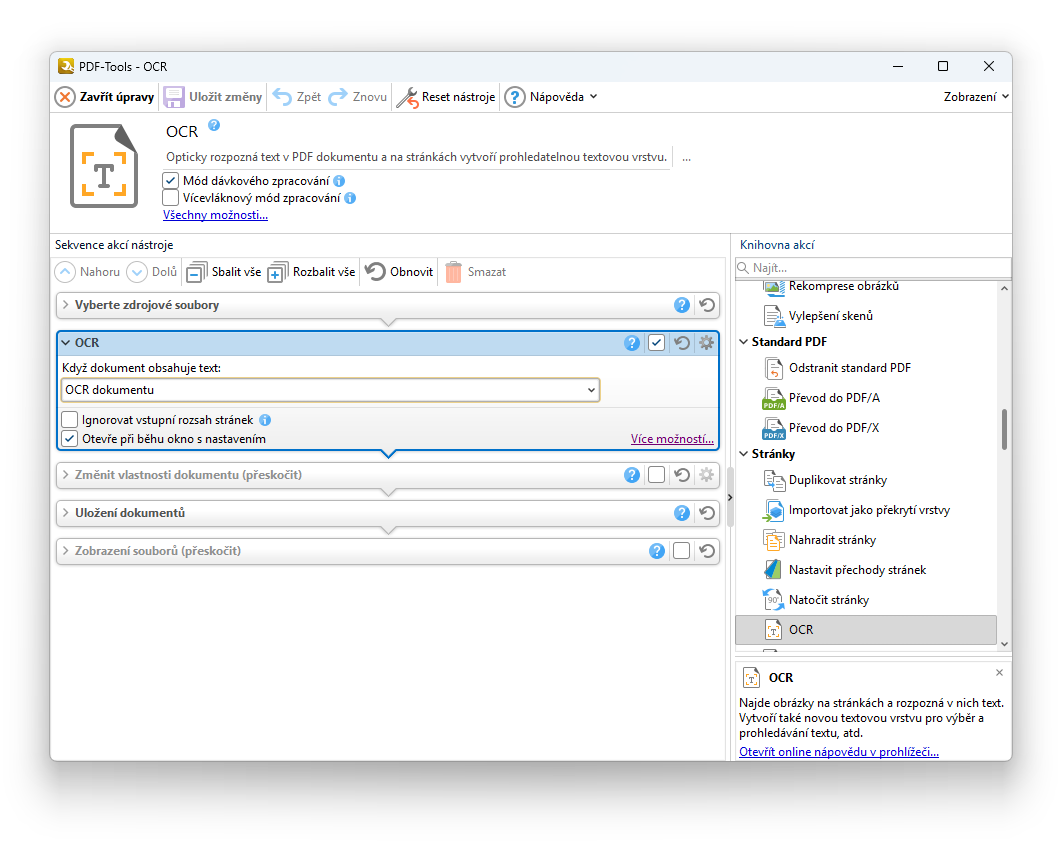Click the ellipsis next to OCR description

click(687, 157)
